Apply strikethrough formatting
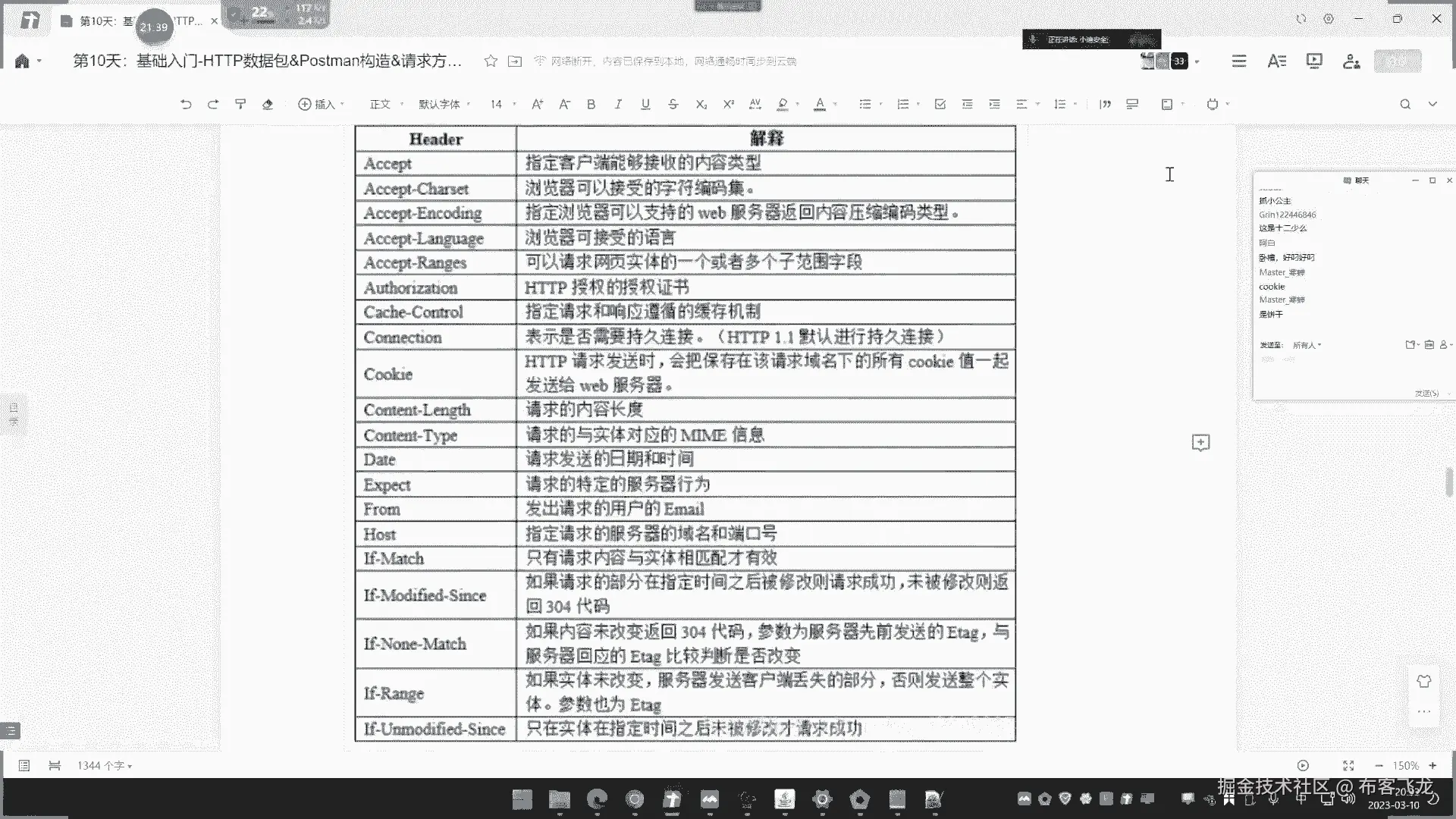1456x819 pixels. click(x=673, y=104)
